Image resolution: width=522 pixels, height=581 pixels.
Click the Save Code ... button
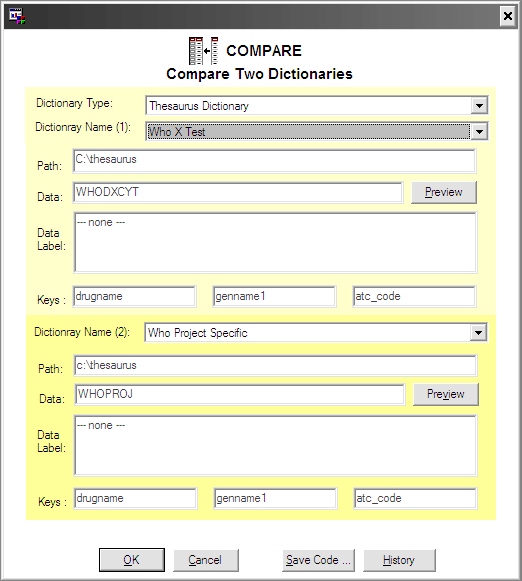[x=318, y=560]
